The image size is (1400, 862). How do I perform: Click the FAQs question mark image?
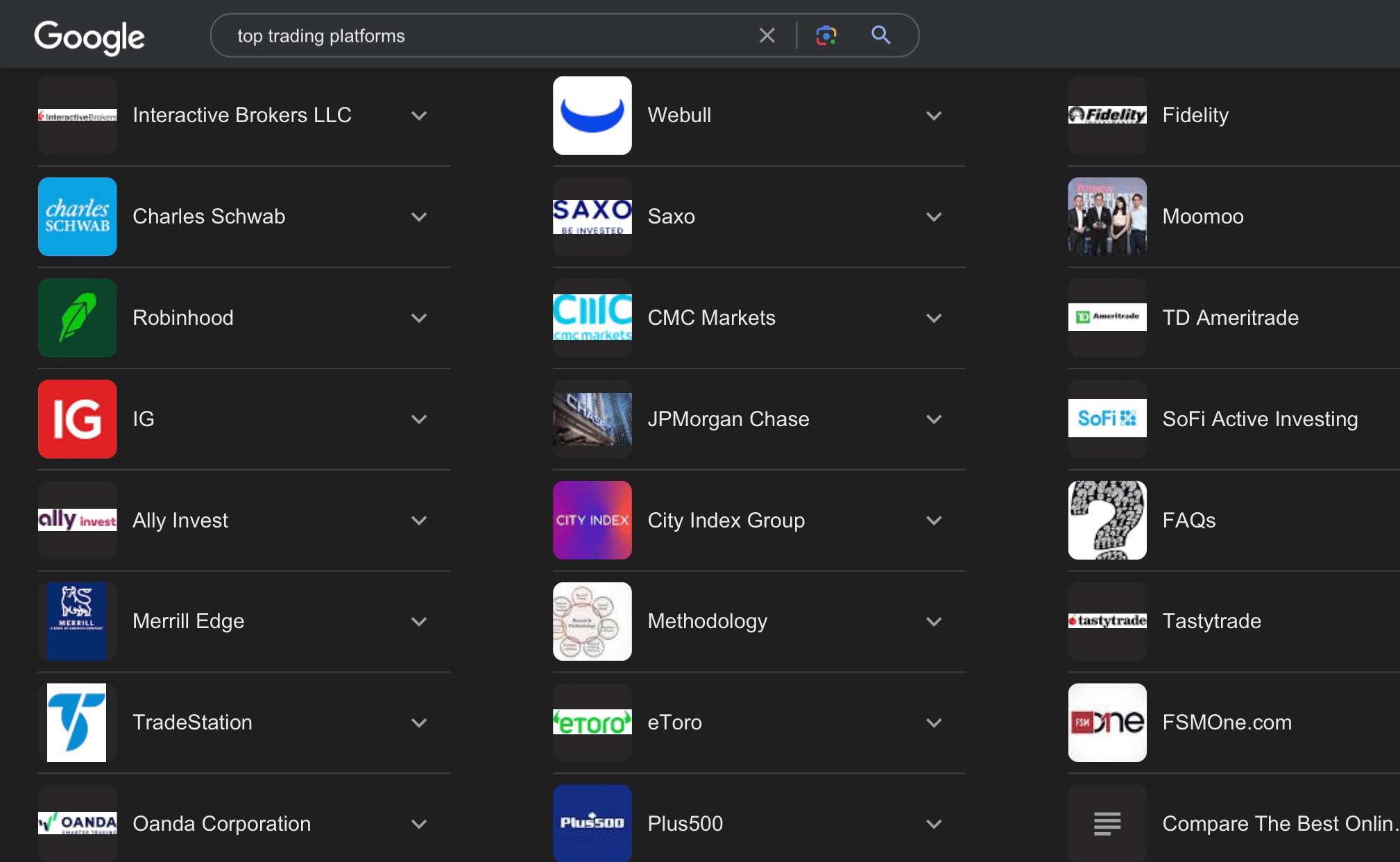tap(1107, 521)
